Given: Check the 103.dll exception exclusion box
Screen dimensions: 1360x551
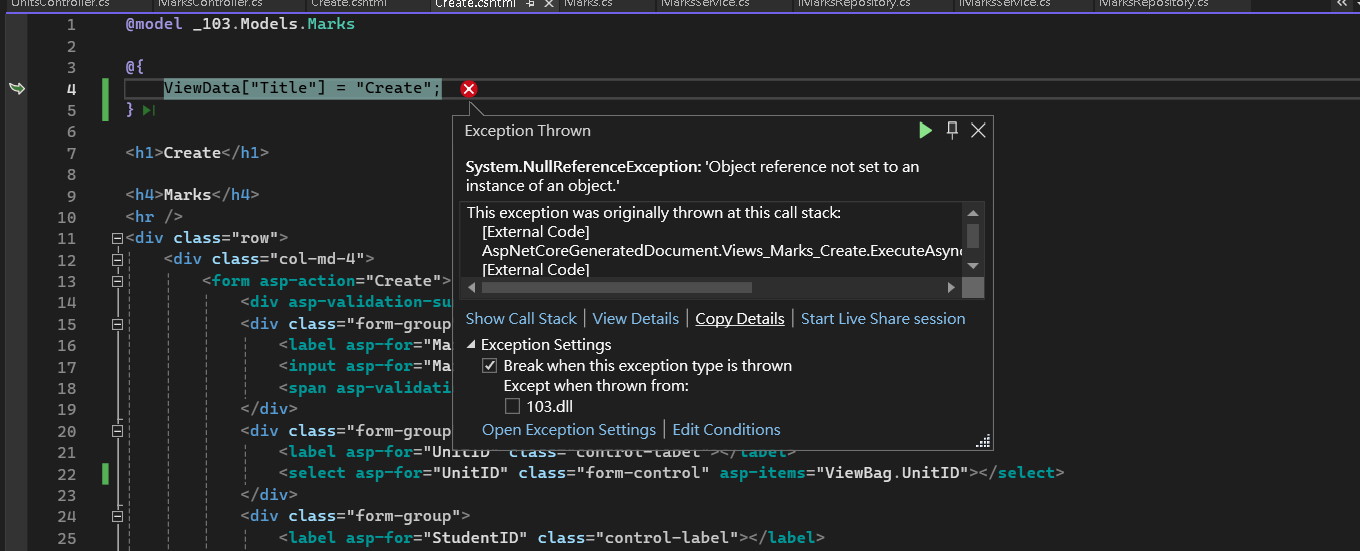Looking at the screenshot, I should (512, 406).
